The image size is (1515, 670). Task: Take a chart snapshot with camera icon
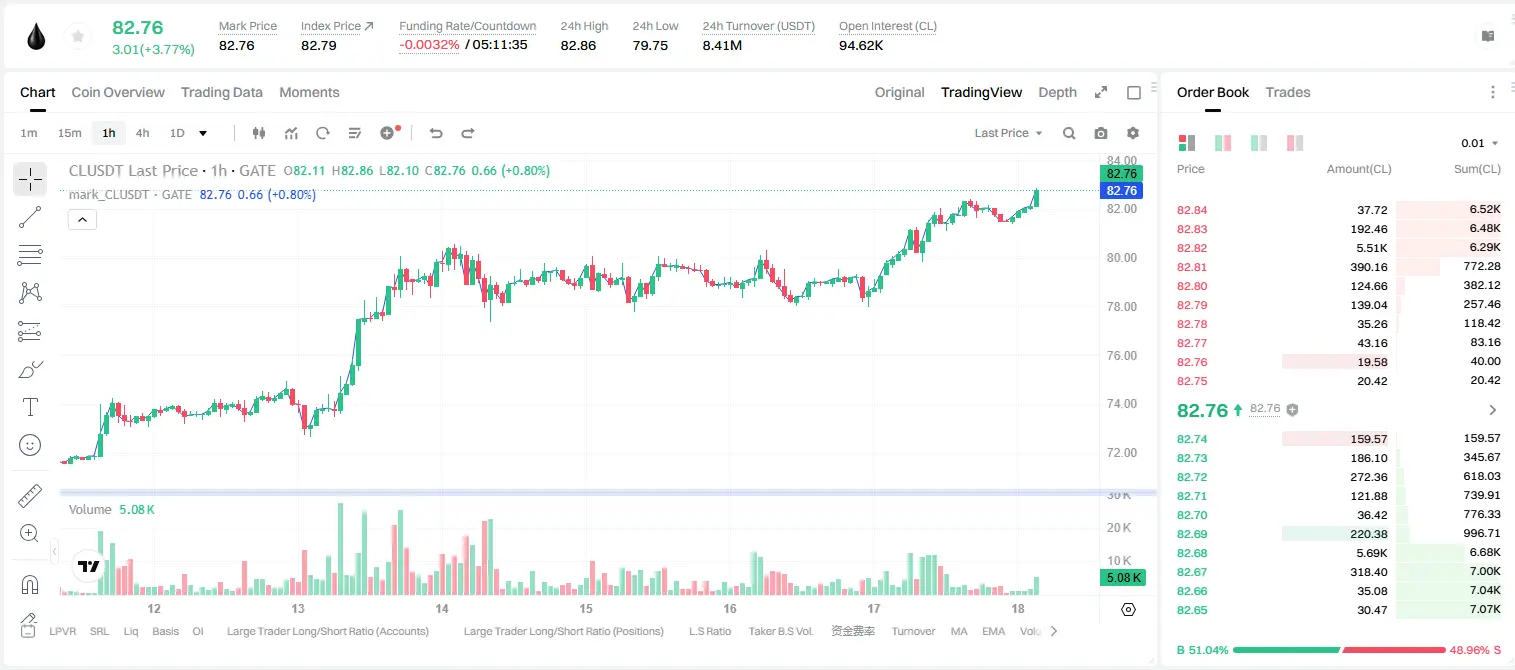1101,133
